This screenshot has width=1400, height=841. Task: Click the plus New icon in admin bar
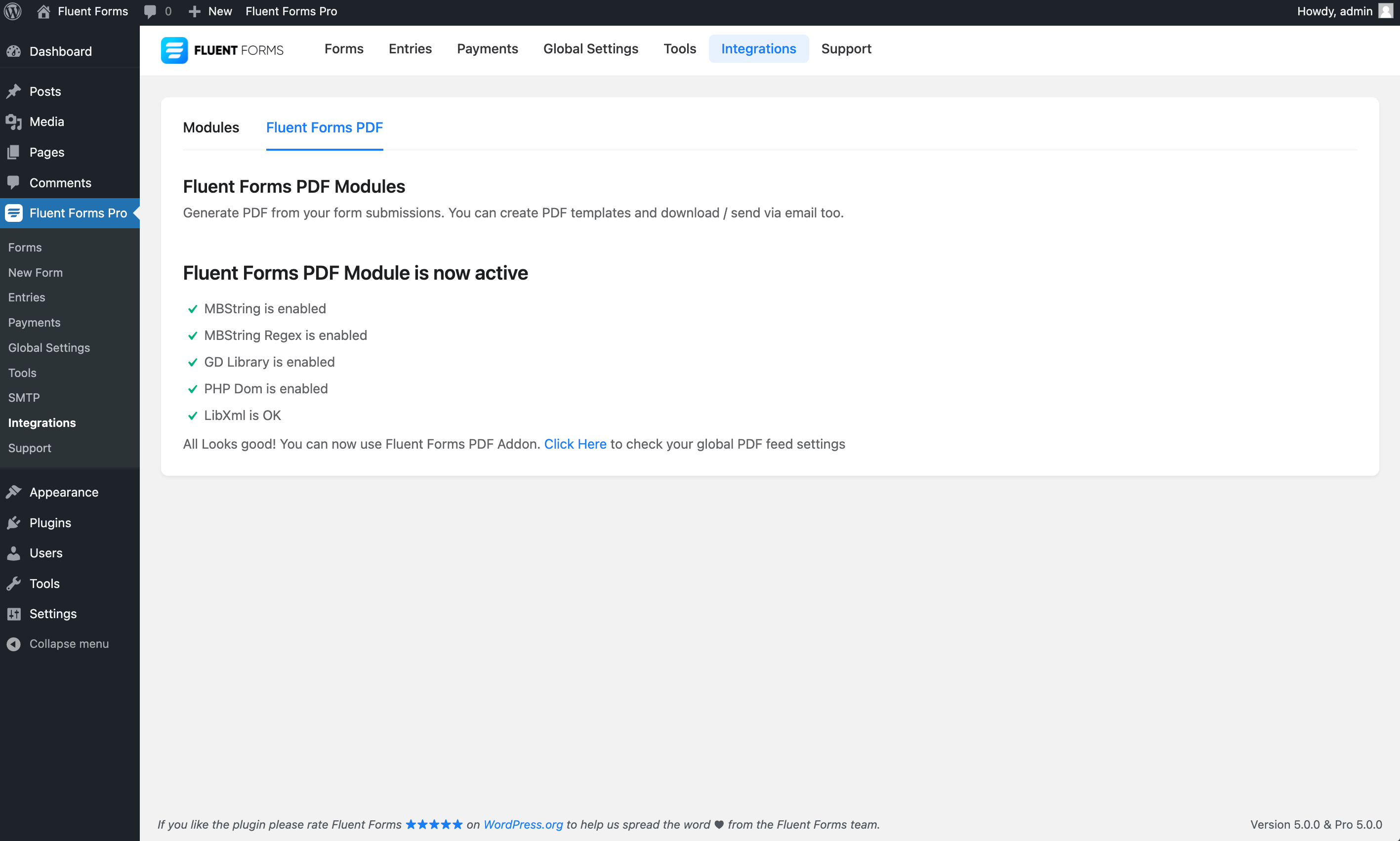pos(194,11)
